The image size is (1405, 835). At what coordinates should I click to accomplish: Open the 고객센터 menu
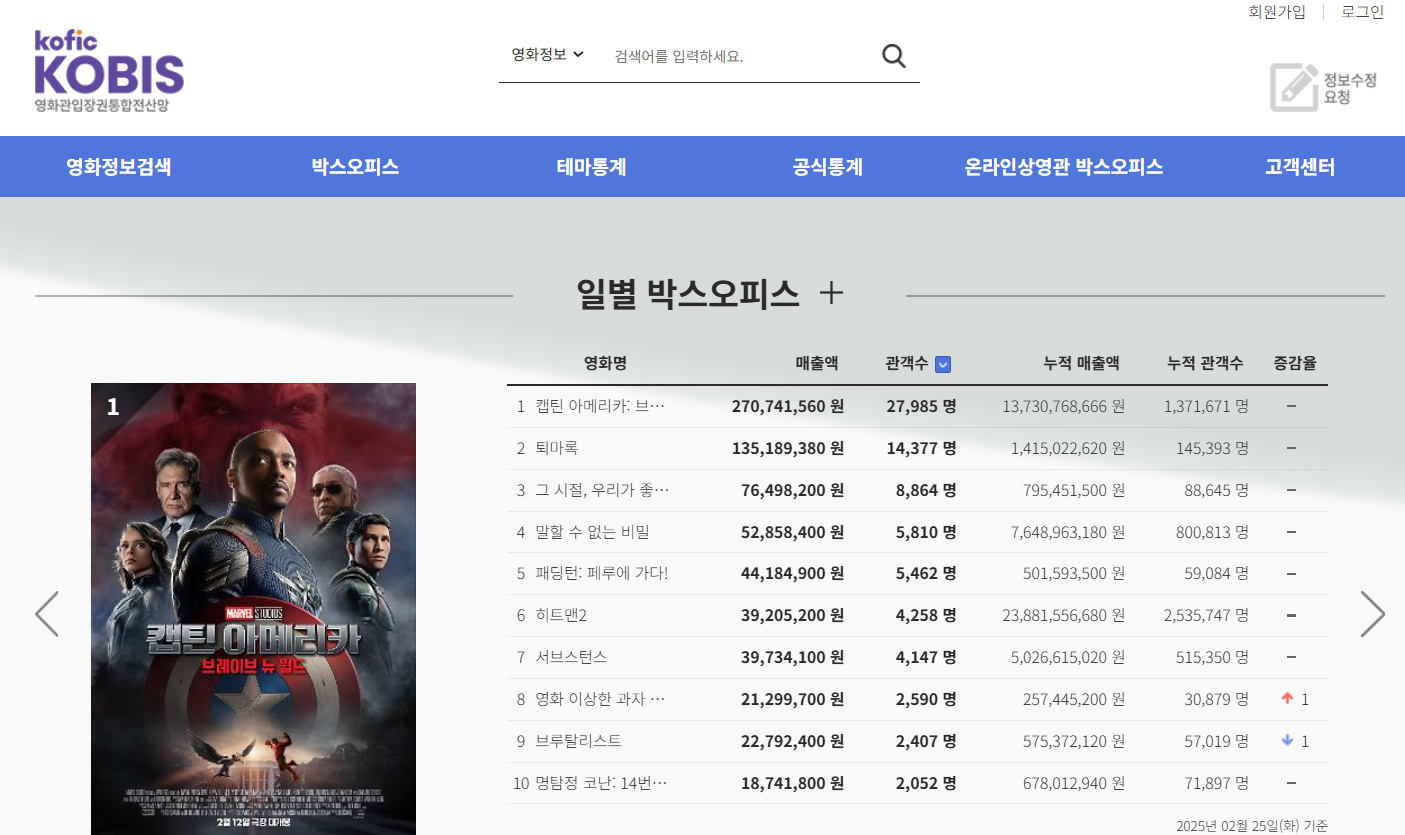pos(1300,167)
